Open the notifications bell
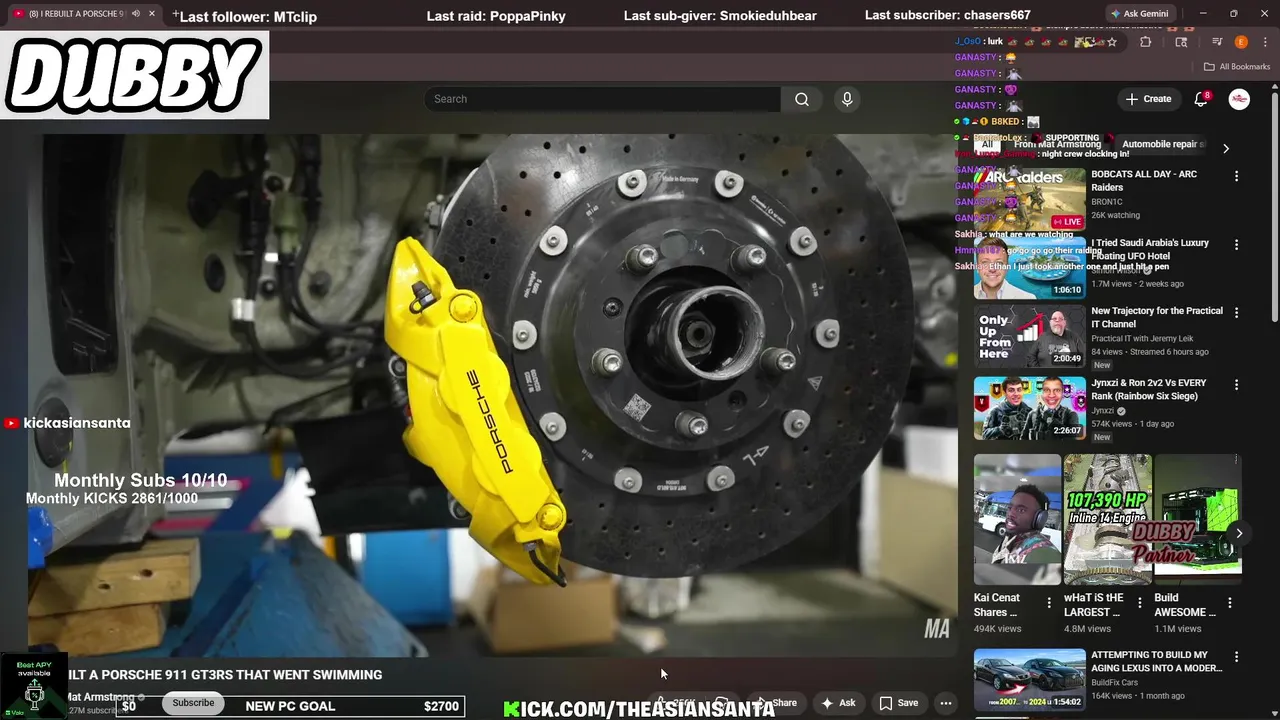Viewport: 1280px width, 720px height. (x=1202, y=99)
